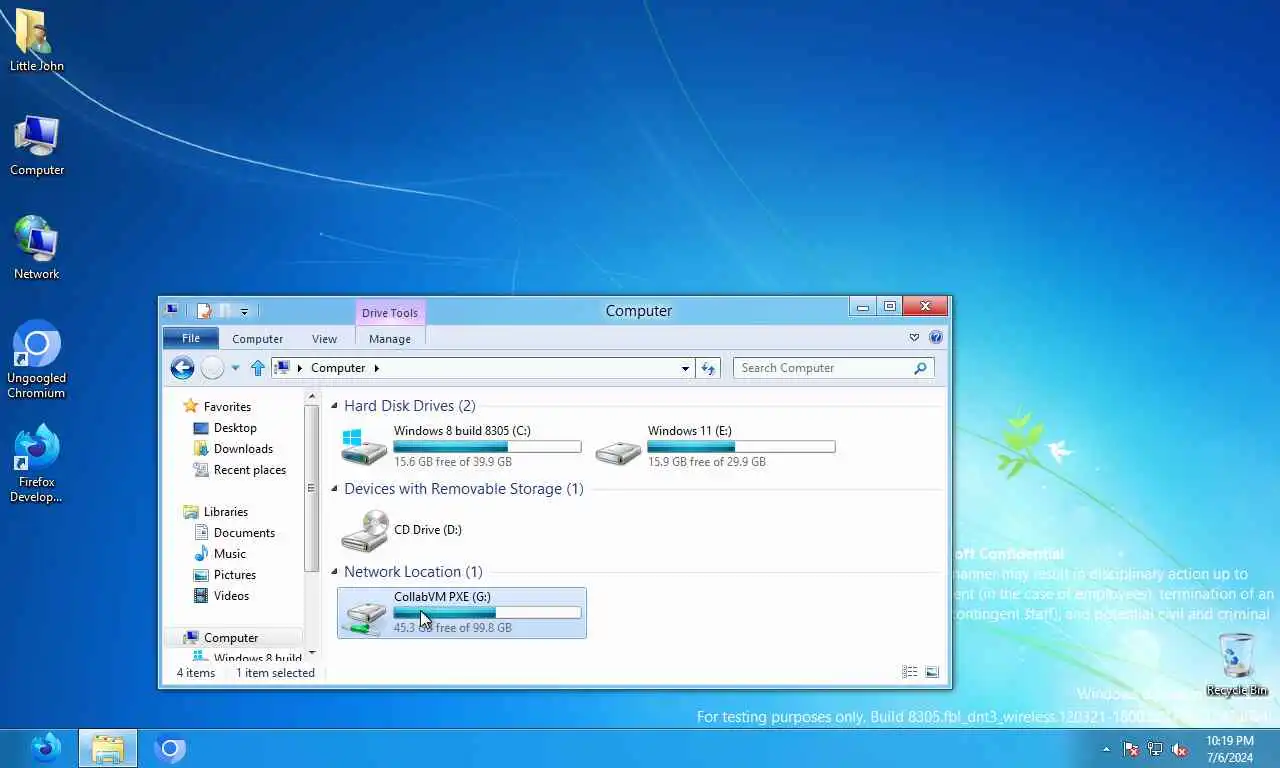Image resolution: width=1280 pixels, height=768 pixels.
Task: Show hidden tray icons arrow
Action: pyautogui.click(x=1106, y=749)
